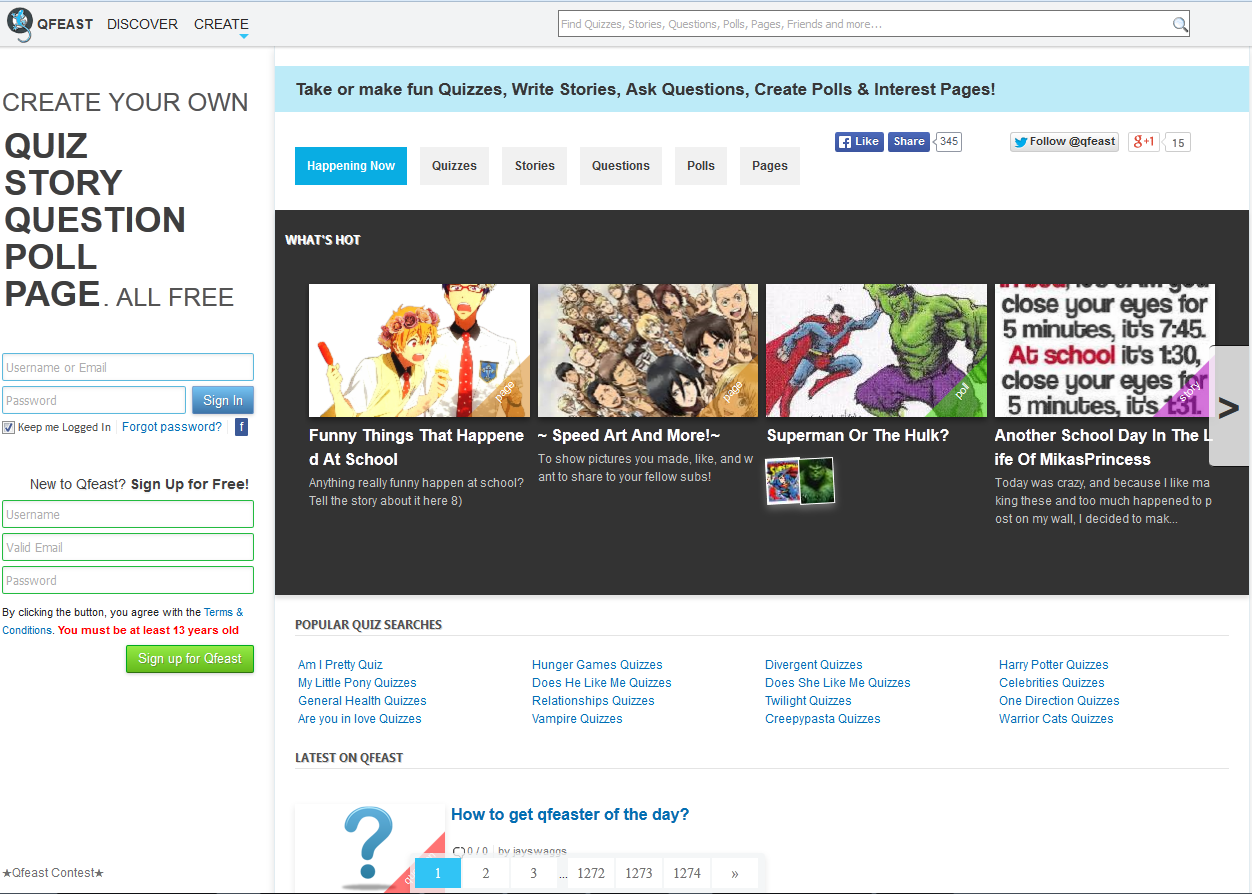Click the QFEAST home text link

pyautogui.click(x=65, y=24)
